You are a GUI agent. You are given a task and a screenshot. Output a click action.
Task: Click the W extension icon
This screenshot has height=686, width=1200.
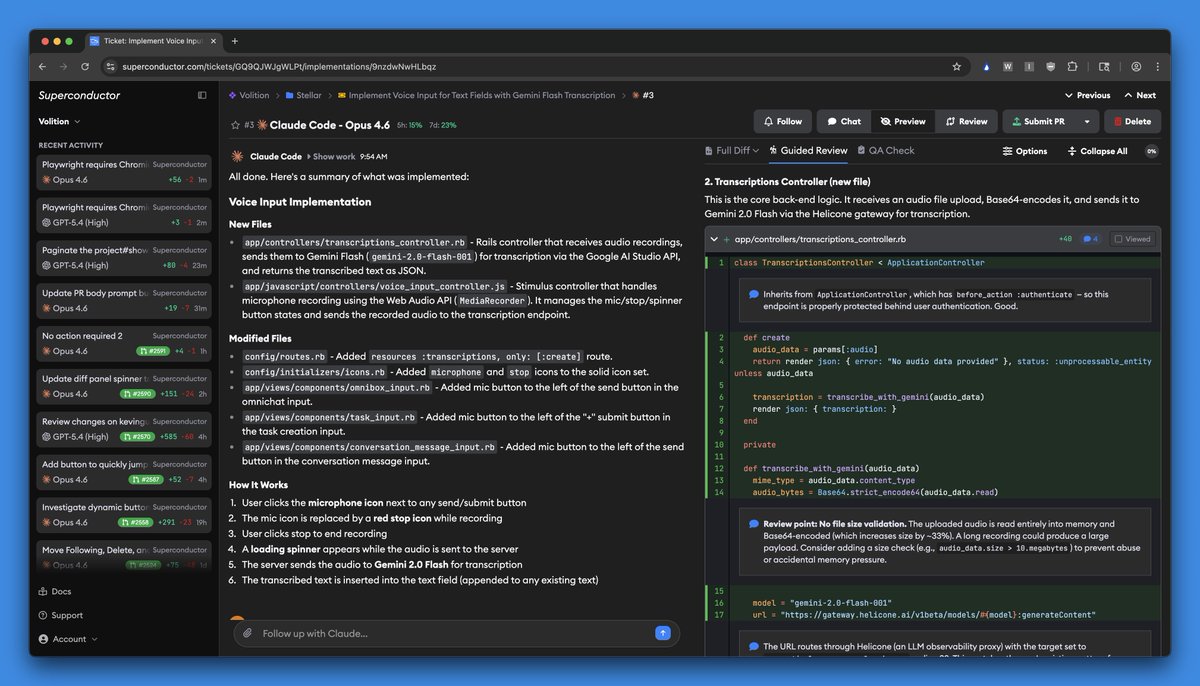[1008, 67]
